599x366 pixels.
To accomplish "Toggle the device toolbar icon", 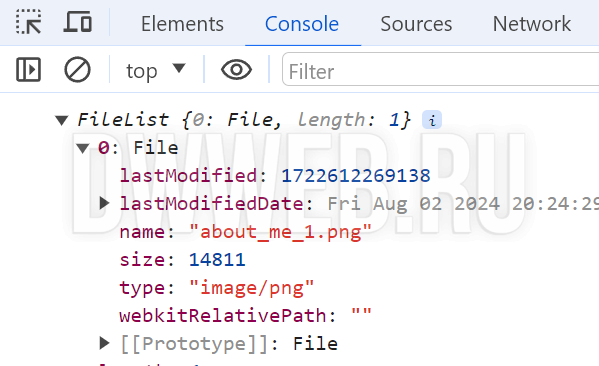I will tap(78, 22).
